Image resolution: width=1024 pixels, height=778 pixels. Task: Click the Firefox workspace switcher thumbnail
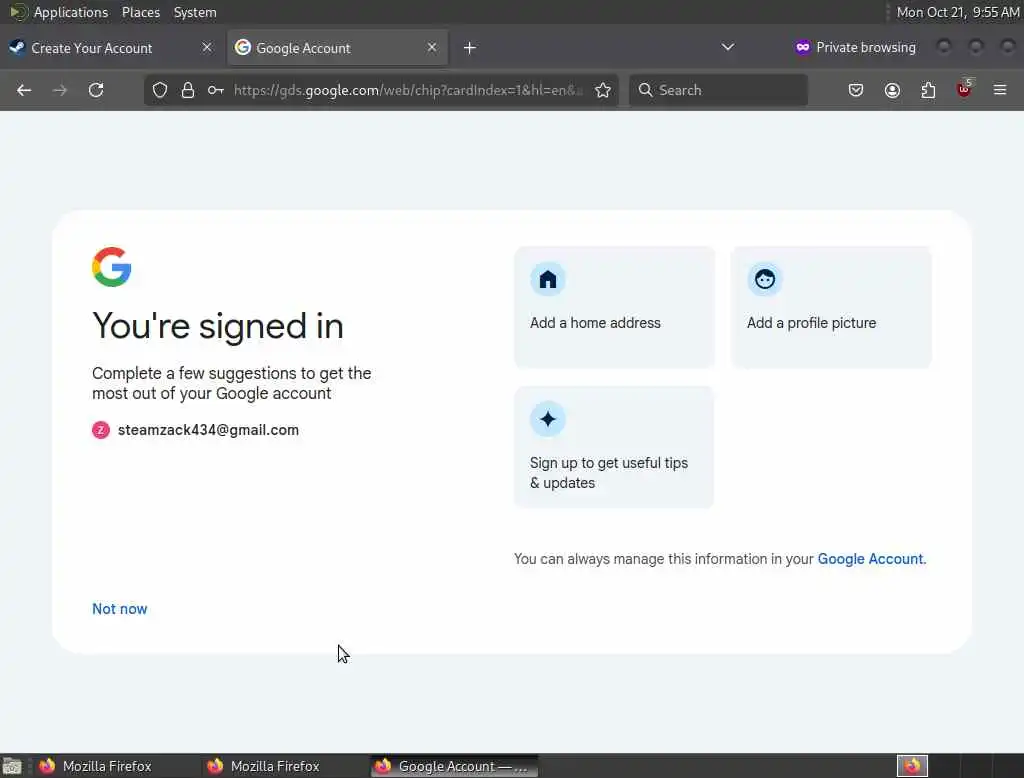(x=912, y=766)
